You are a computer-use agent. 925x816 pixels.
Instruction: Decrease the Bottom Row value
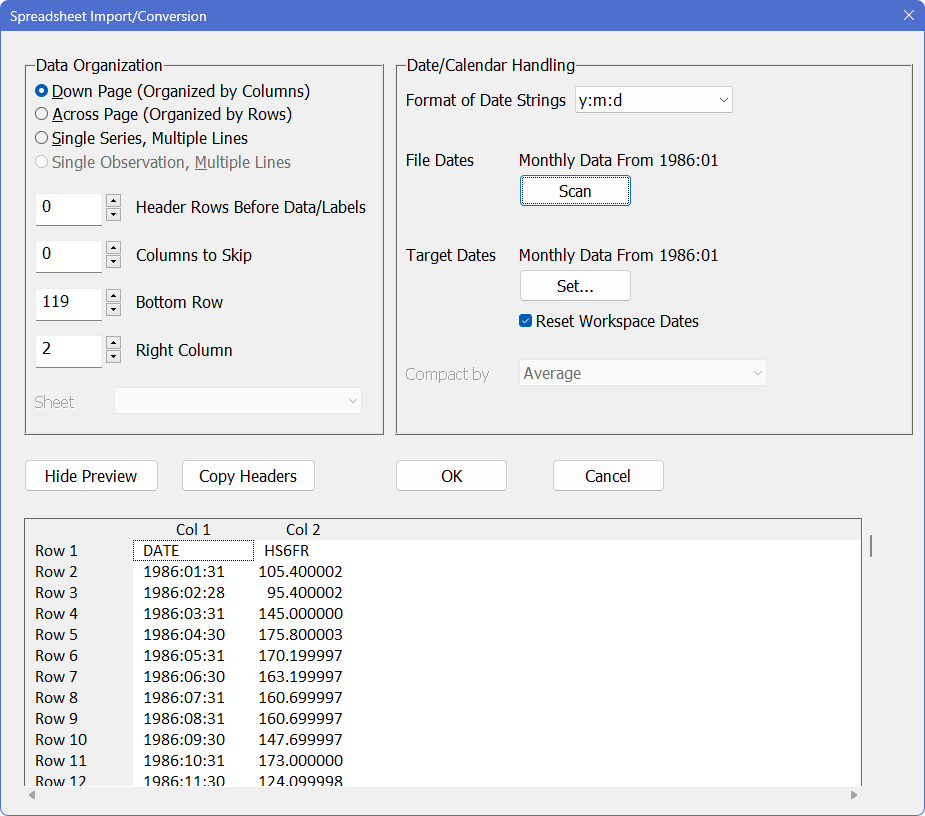coord(113,311)
